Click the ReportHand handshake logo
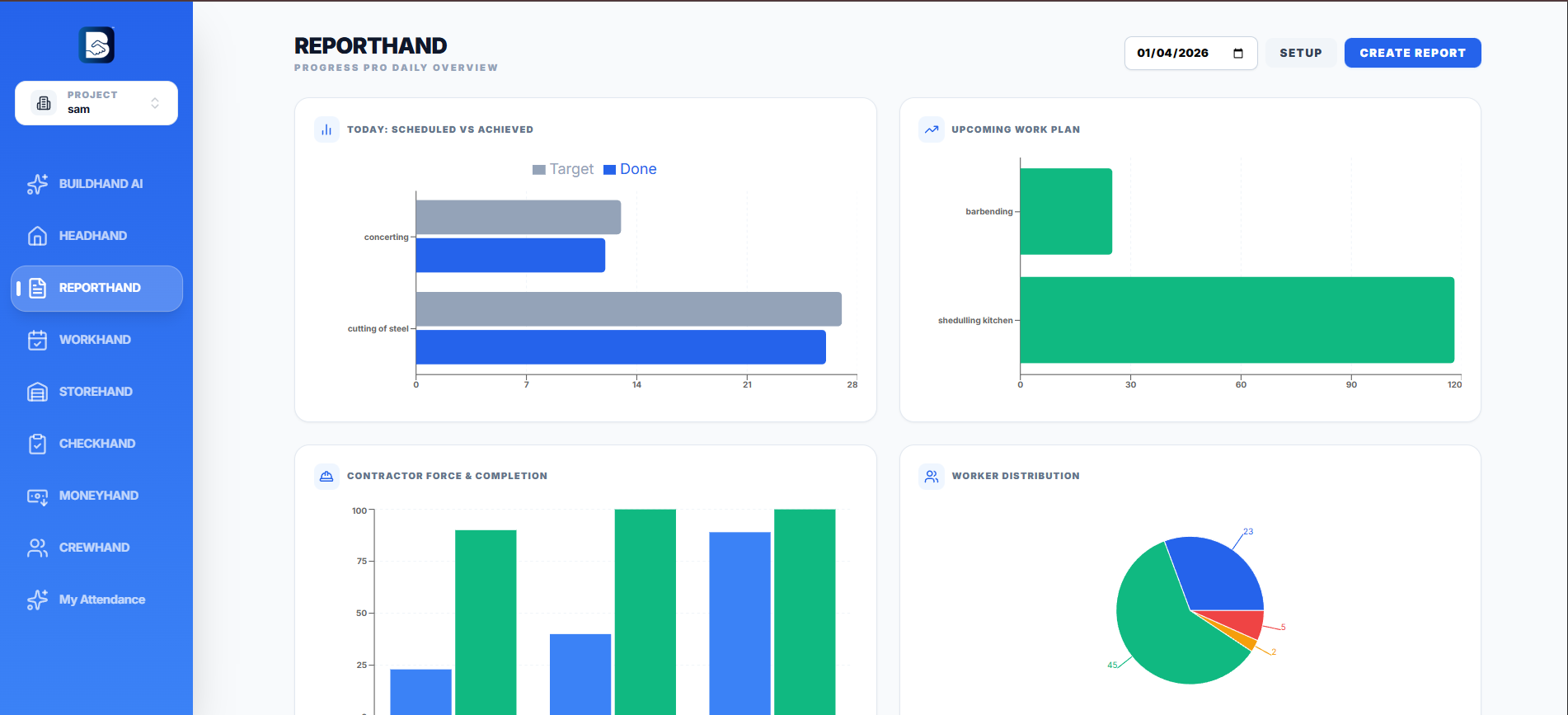This screenshot has width=1568, height=715. (96, 45)
